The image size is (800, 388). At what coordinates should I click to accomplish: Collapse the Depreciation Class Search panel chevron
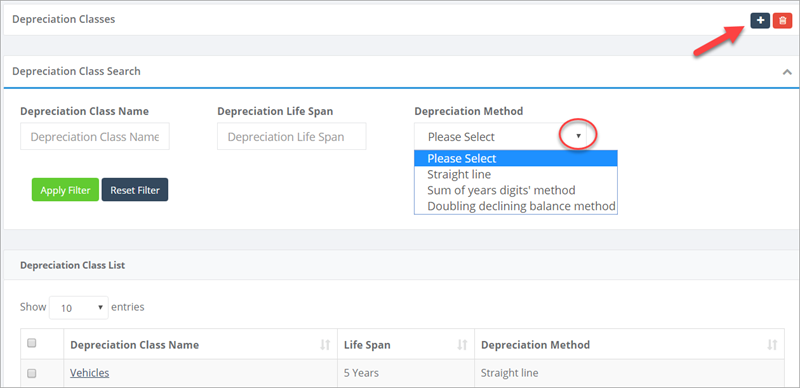click(x=787, y=72)
